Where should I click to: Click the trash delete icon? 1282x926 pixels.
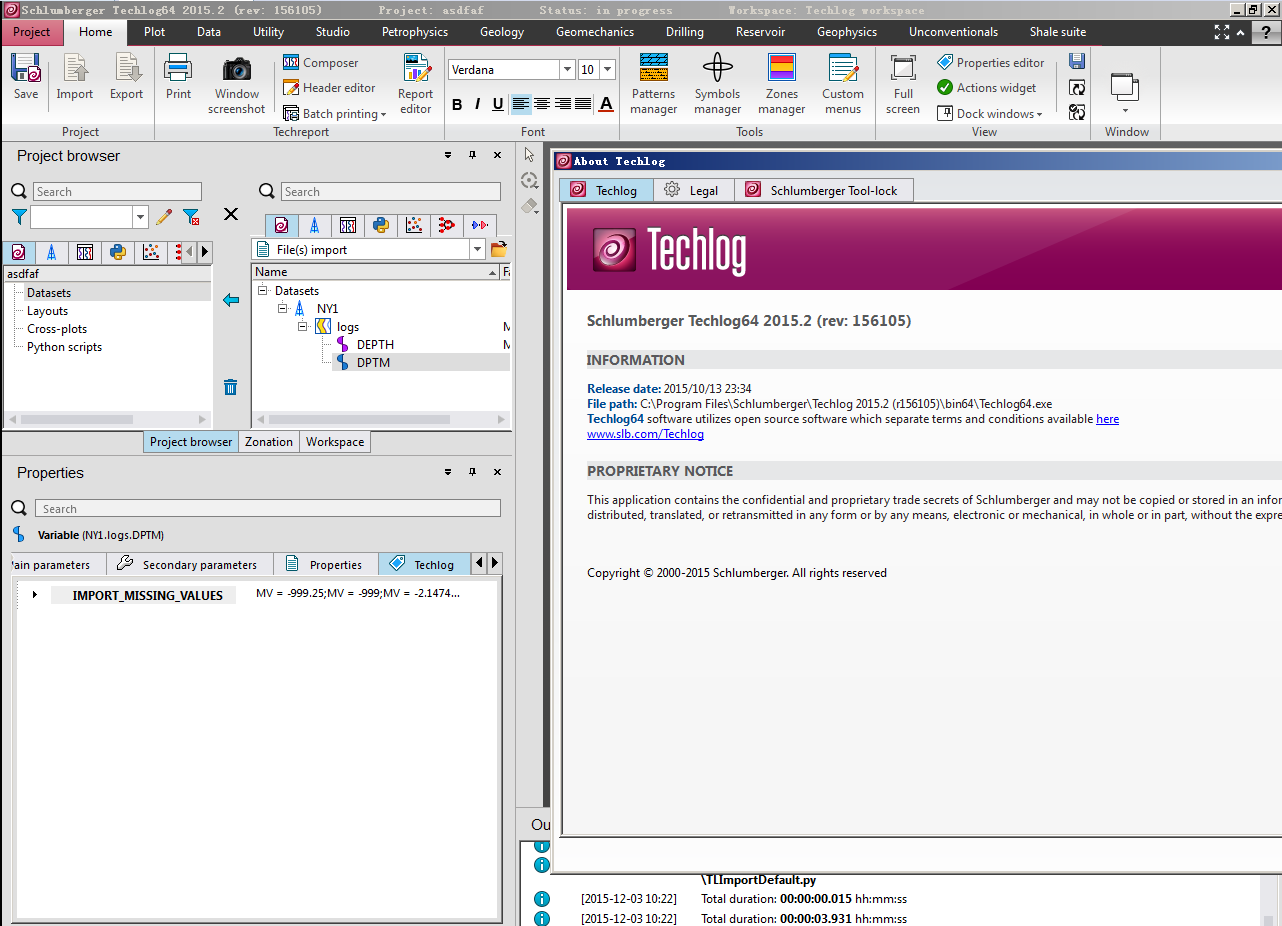(x=230, y=387)
